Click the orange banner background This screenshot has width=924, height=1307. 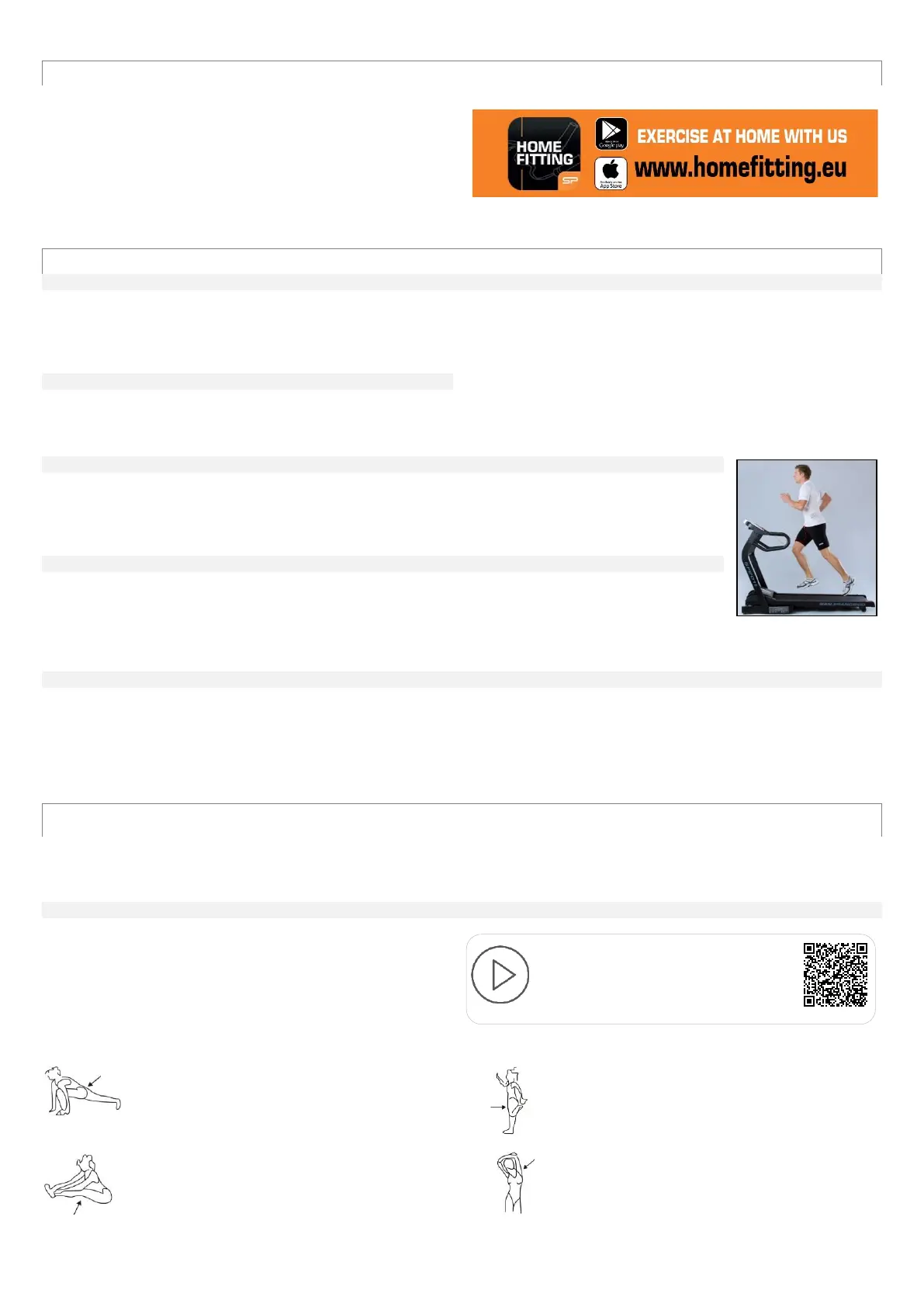pyautogui.click(x=675, y=153)
